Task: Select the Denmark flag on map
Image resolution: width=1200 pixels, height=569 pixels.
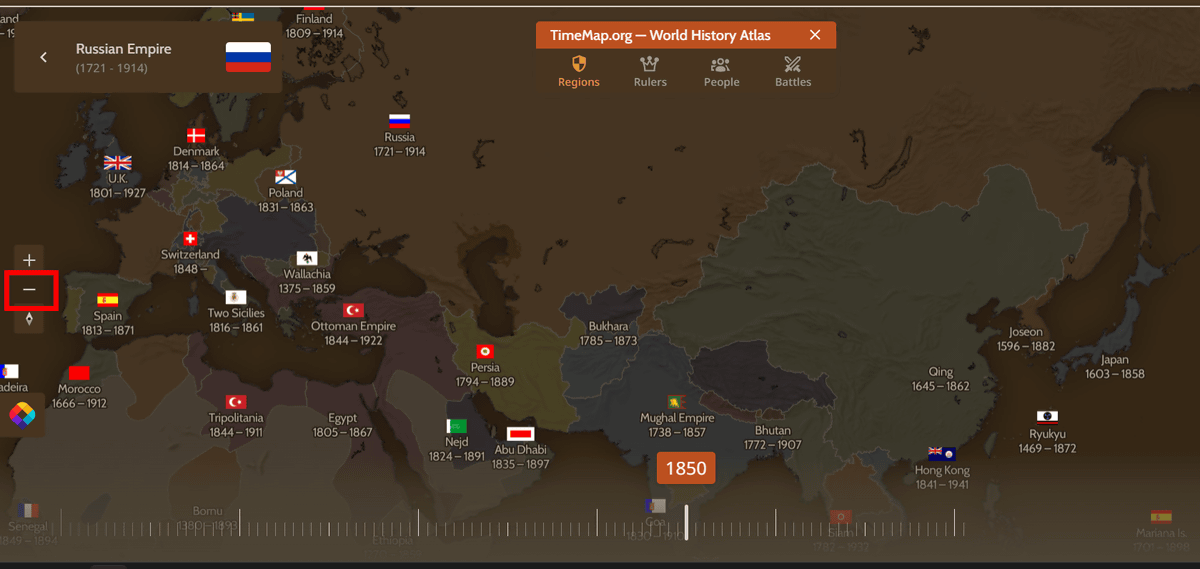Action: coord(196,136)
